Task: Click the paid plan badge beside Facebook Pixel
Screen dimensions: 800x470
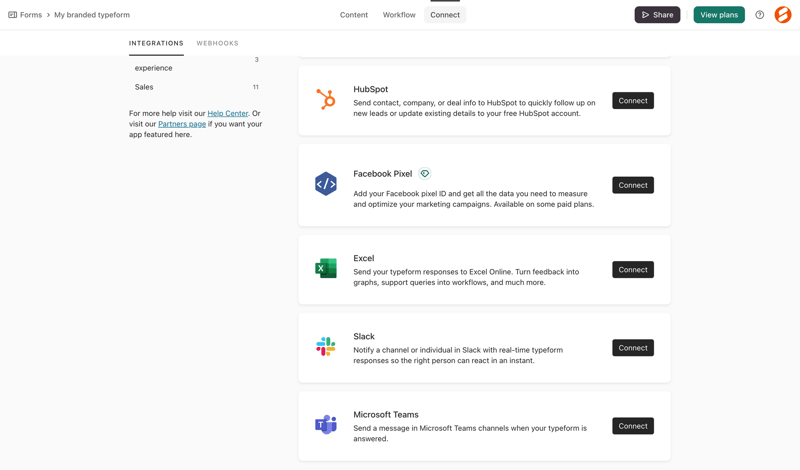Action: (x=424, y=174)
